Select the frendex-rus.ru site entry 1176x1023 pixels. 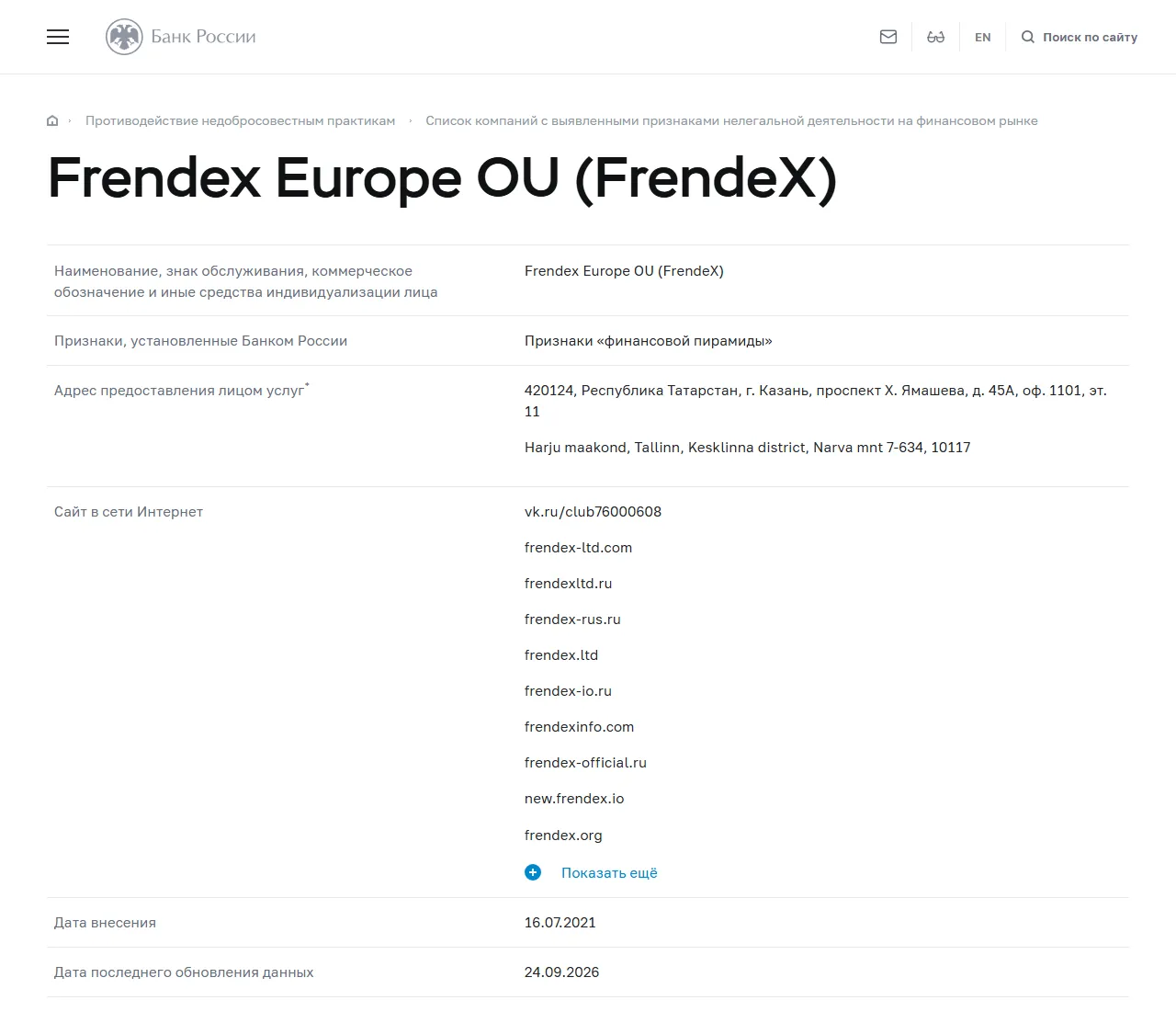572,619
